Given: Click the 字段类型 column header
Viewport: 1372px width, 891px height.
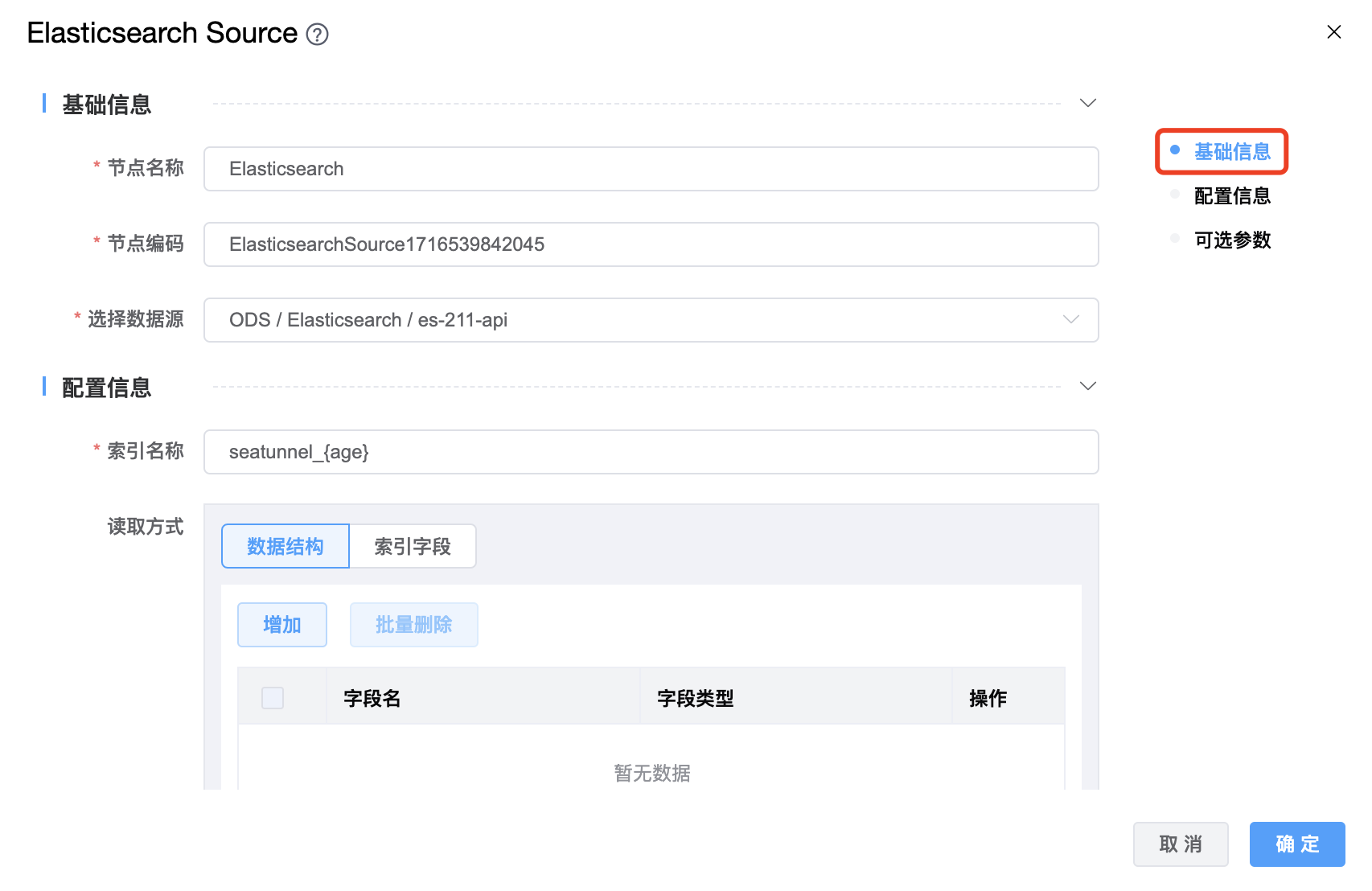Looking at the screenshot, I should tap(696, 698).
